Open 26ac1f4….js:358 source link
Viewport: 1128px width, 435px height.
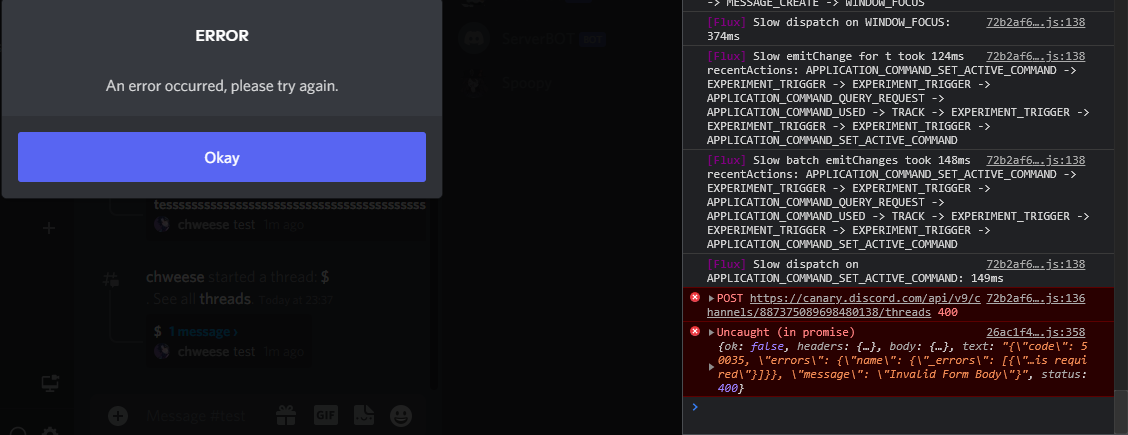click(x=1035, y=332)
